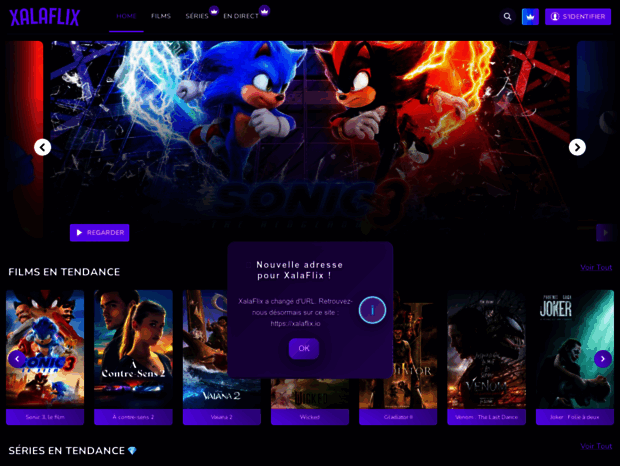This screenshot has width=620, height=466.
Task: Click the S'identifier login button
Action: click(578, 17)
